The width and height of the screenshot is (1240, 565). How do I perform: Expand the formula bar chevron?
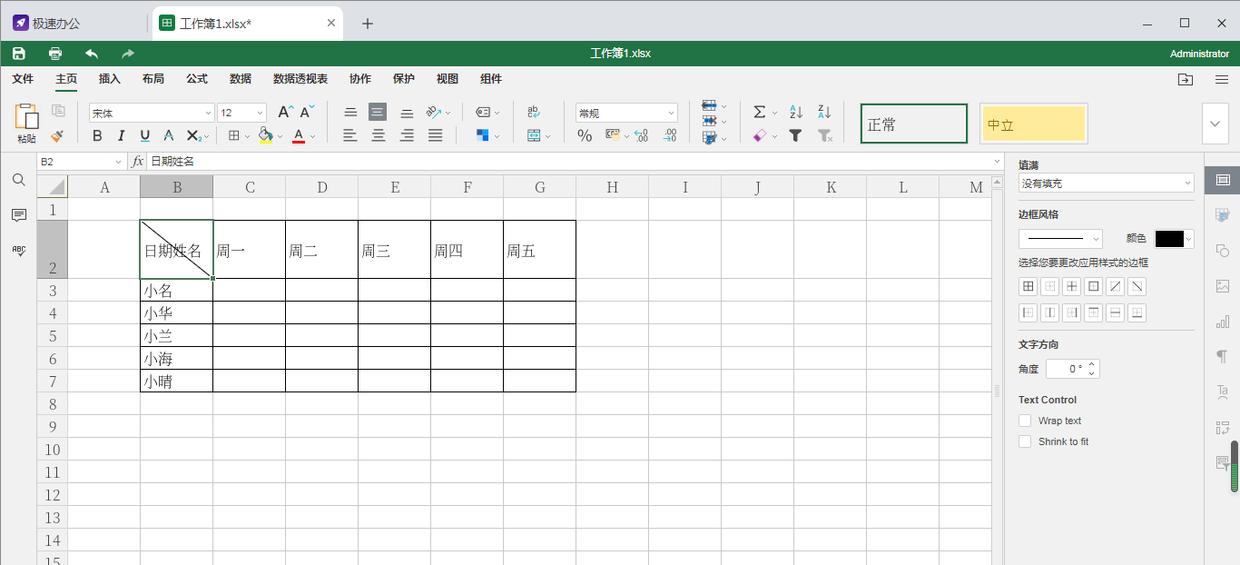(997, 161)
